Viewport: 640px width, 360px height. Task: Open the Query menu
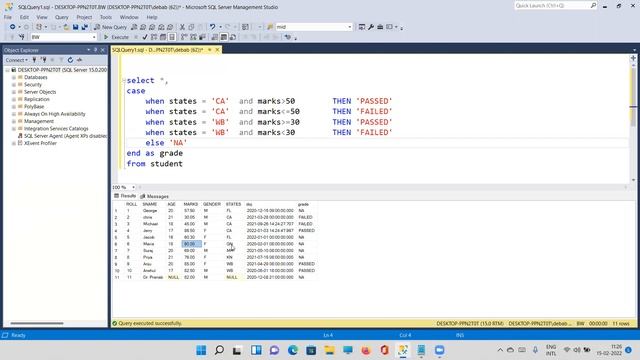[62, 17]
